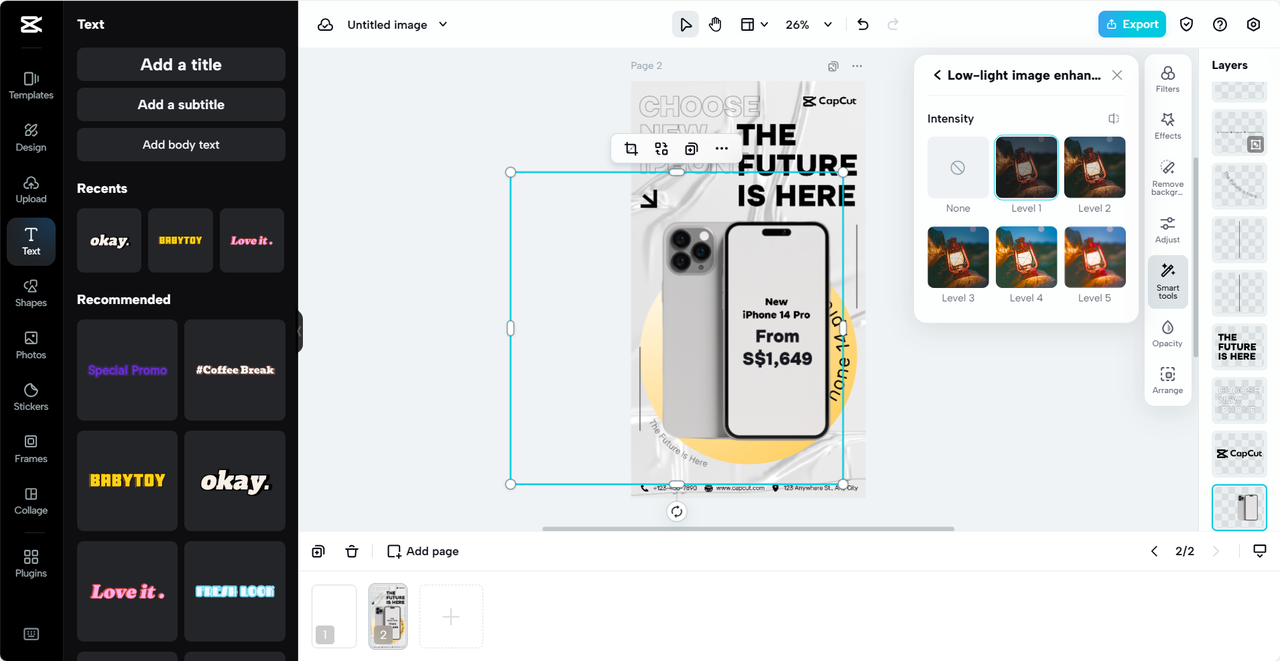Click Add page button
Screen dimensions: 1280x661
(423, 551)
